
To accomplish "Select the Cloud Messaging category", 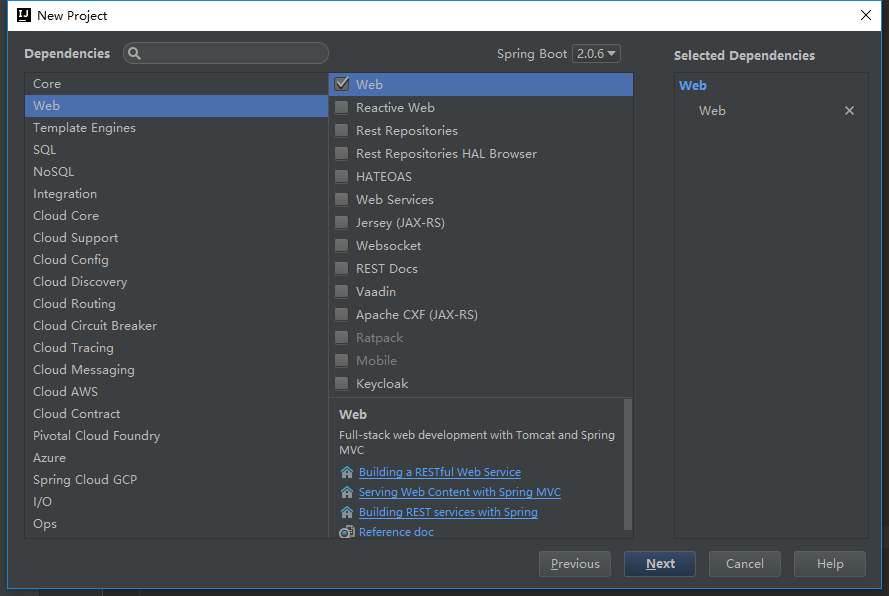I will click(176, 370).
